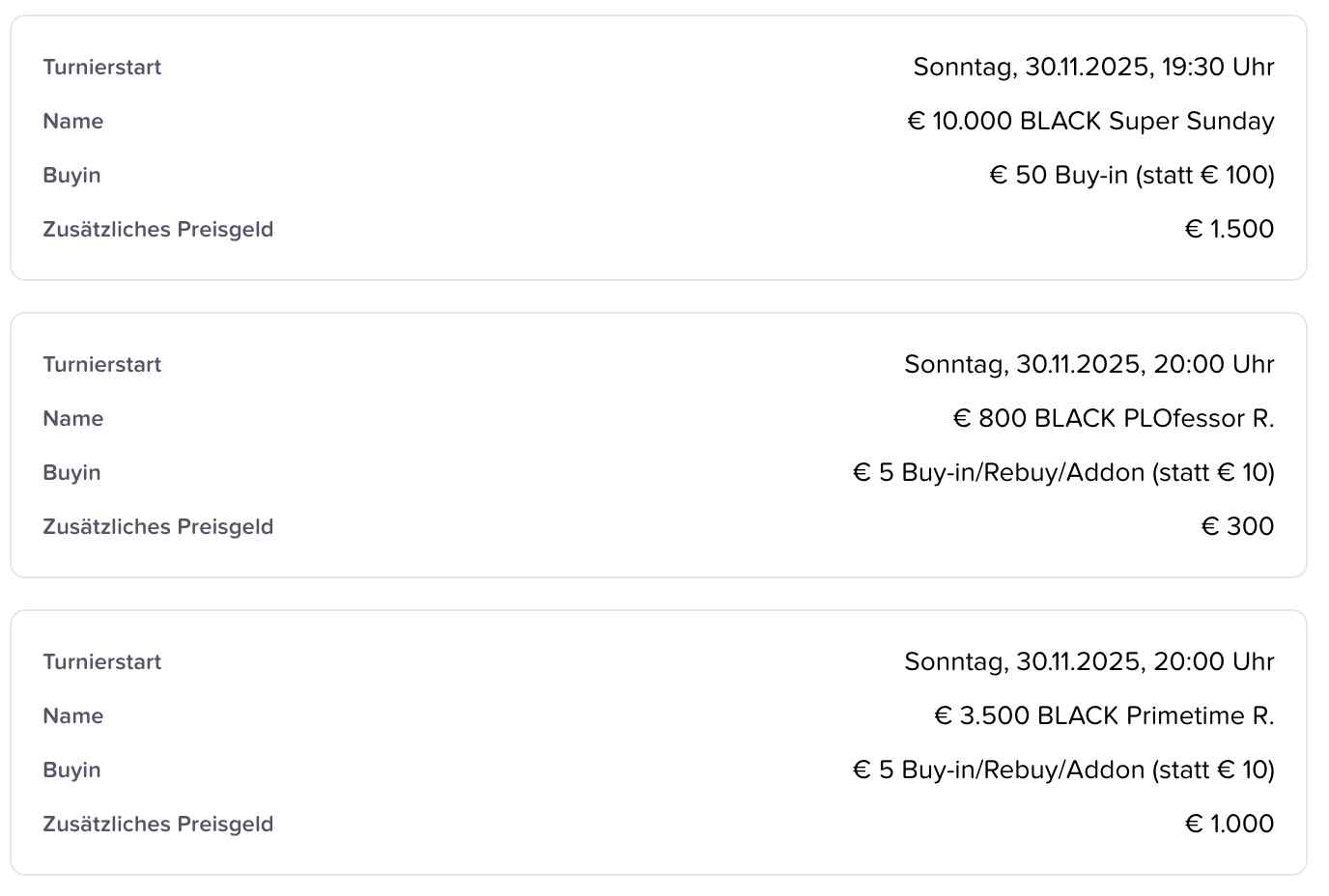Click the '€ 800 BLACK PLOfessor R.' tournament name
Image resolution: width=1329 pixels, height=896 pixels.
(1114, 418)
